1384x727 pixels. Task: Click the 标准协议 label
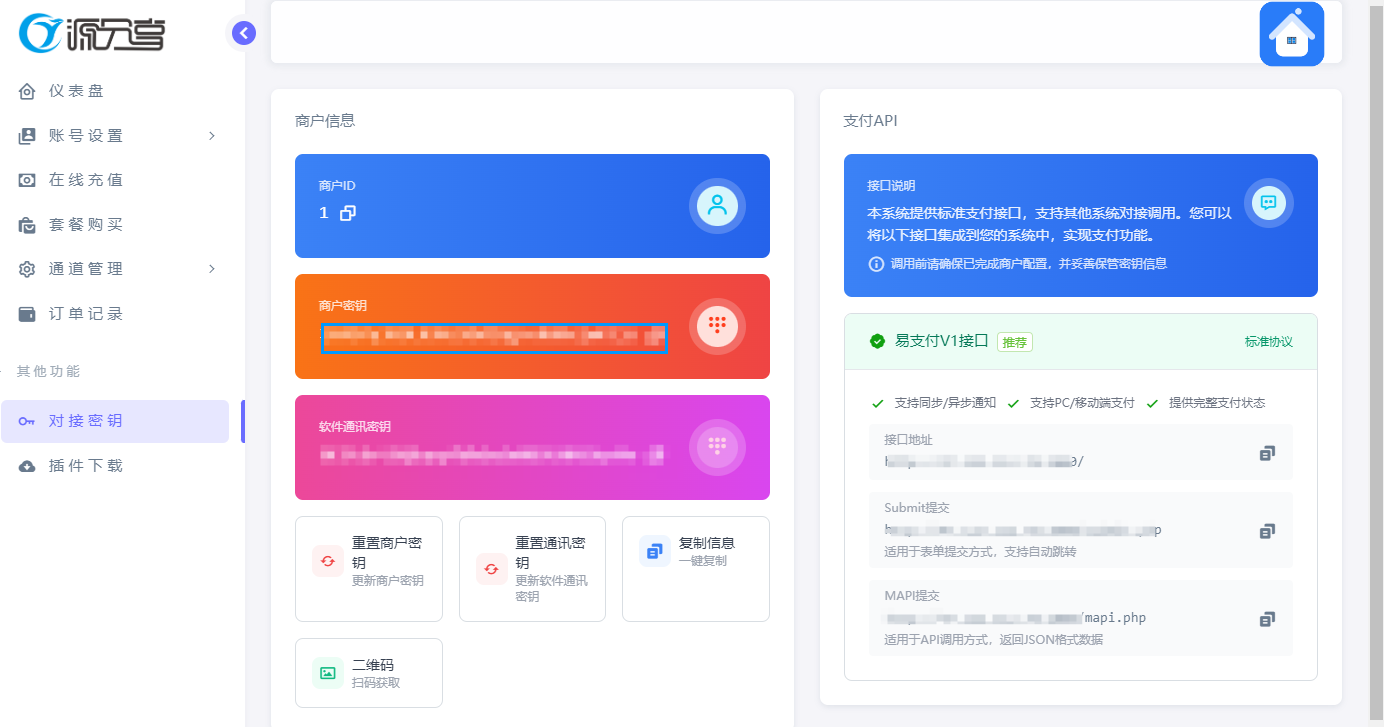(1269, 342)
